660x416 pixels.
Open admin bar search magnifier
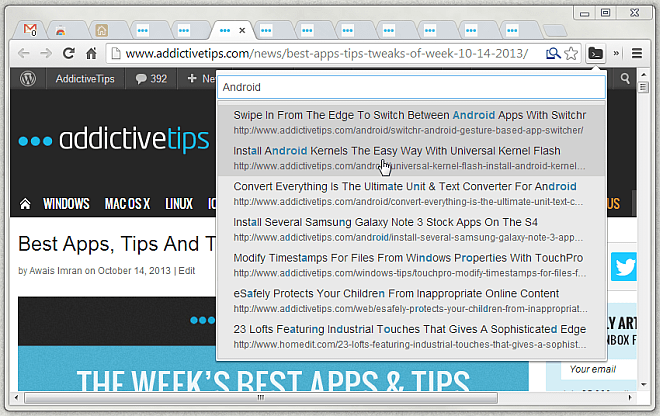tap(625, 78)
